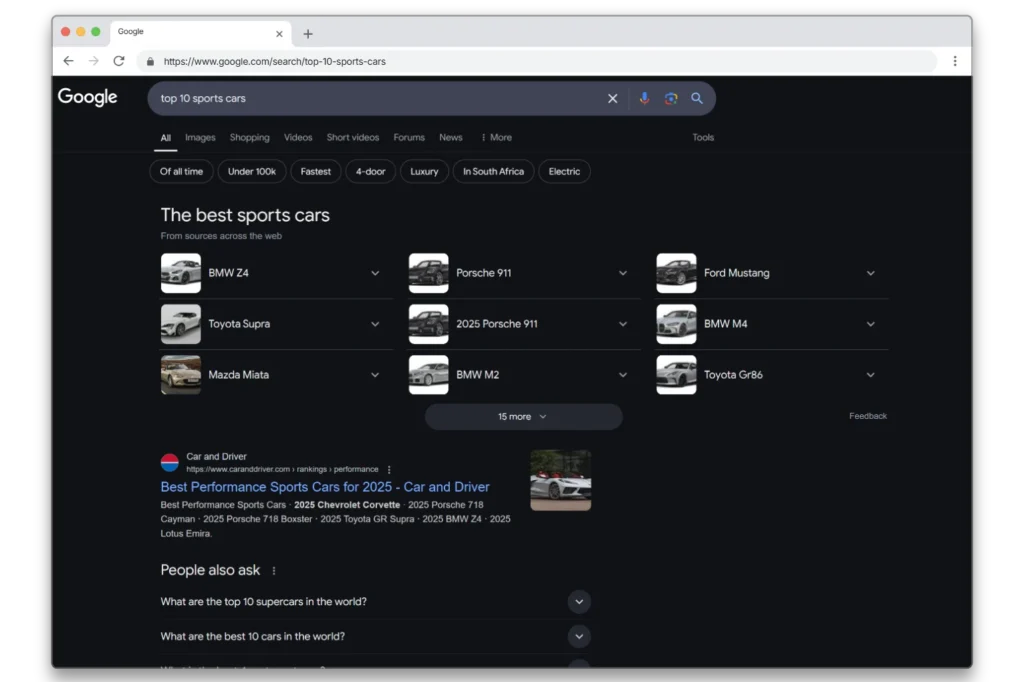Reload the current page
1024x682 pixels.
coord(118,61)
